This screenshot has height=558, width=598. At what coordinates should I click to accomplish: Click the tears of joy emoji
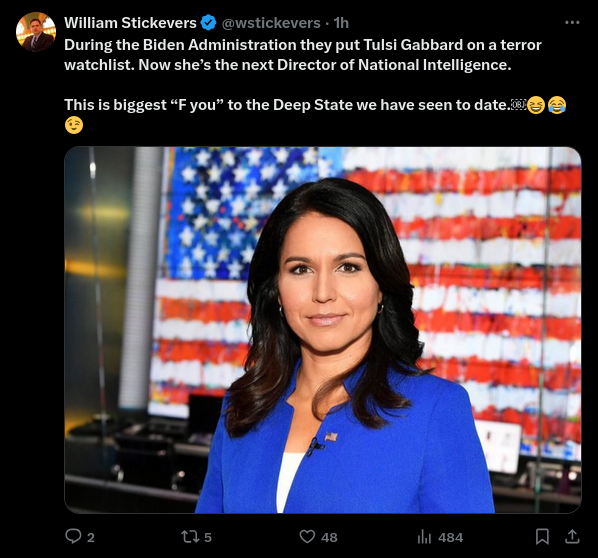pos(557,105)
